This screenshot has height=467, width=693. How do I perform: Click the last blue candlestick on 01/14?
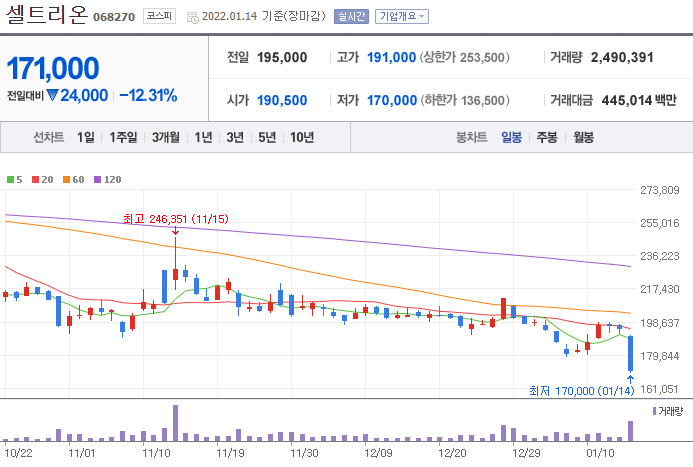click(x=631, y=353)
